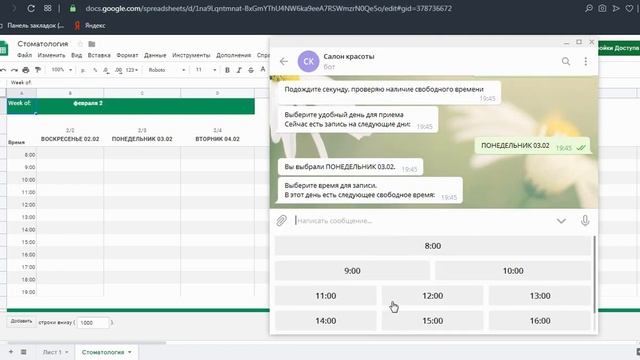Add a new sheet with plus icon
This screenshot has height=360, width=640.
11,352
